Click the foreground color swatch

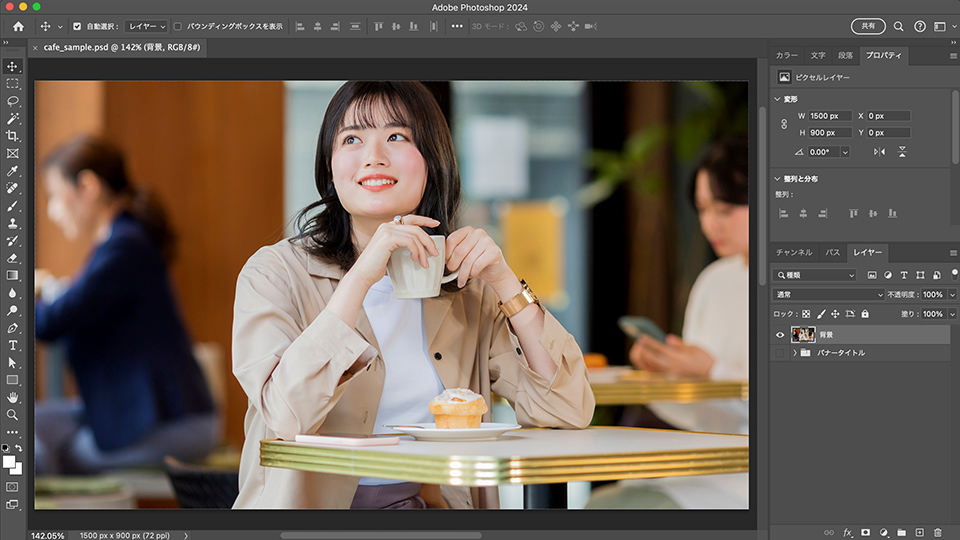pyautogui.click(x=9, y=462)
